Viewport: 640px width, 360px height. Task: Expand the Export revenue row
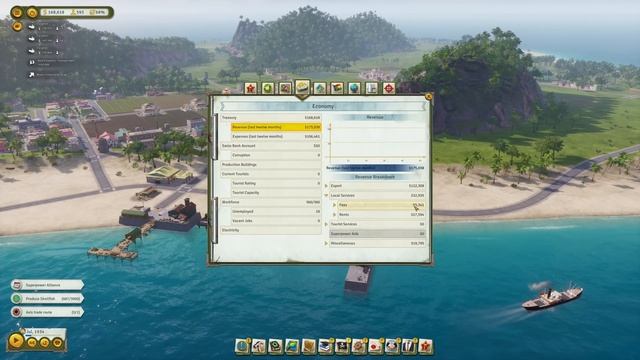(326, 186)
